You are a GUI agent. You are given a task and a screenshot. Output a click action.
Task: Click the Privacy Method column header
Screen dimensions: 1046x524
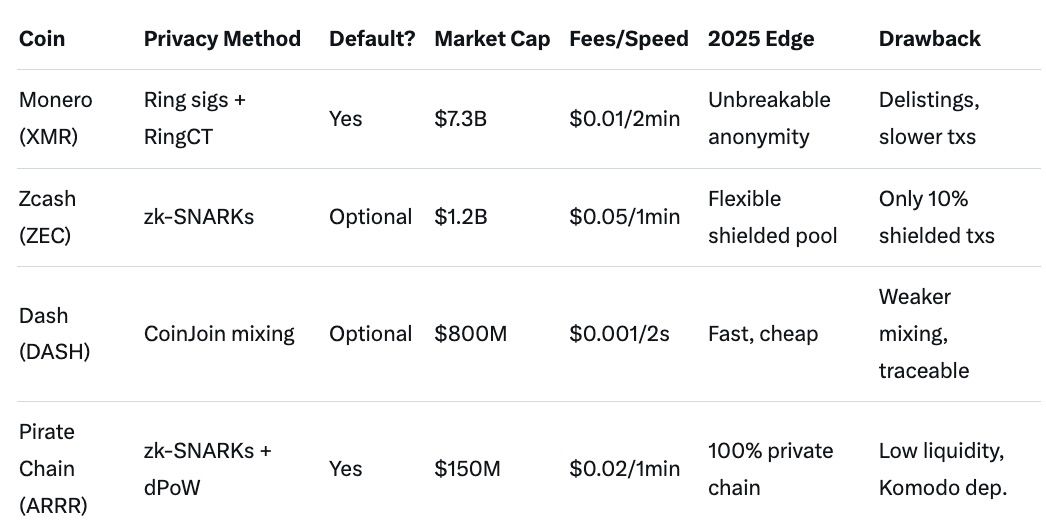222,39
